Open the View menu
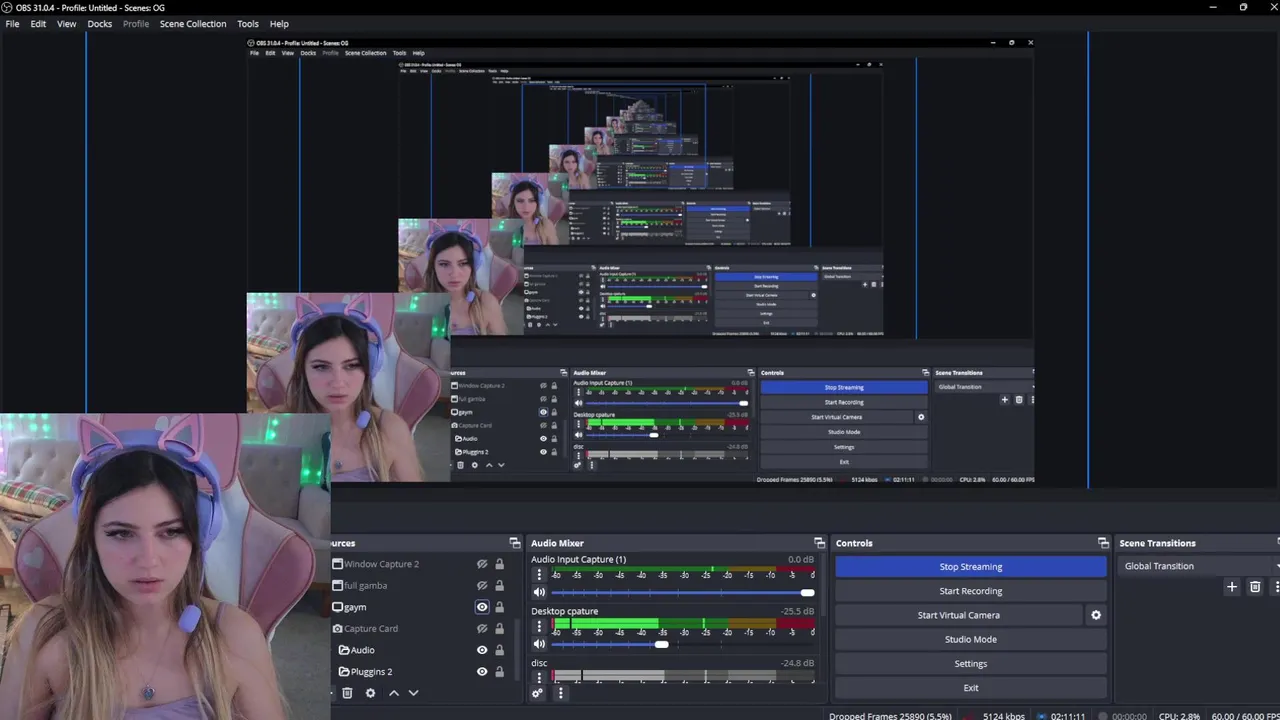 click(66, 24)
